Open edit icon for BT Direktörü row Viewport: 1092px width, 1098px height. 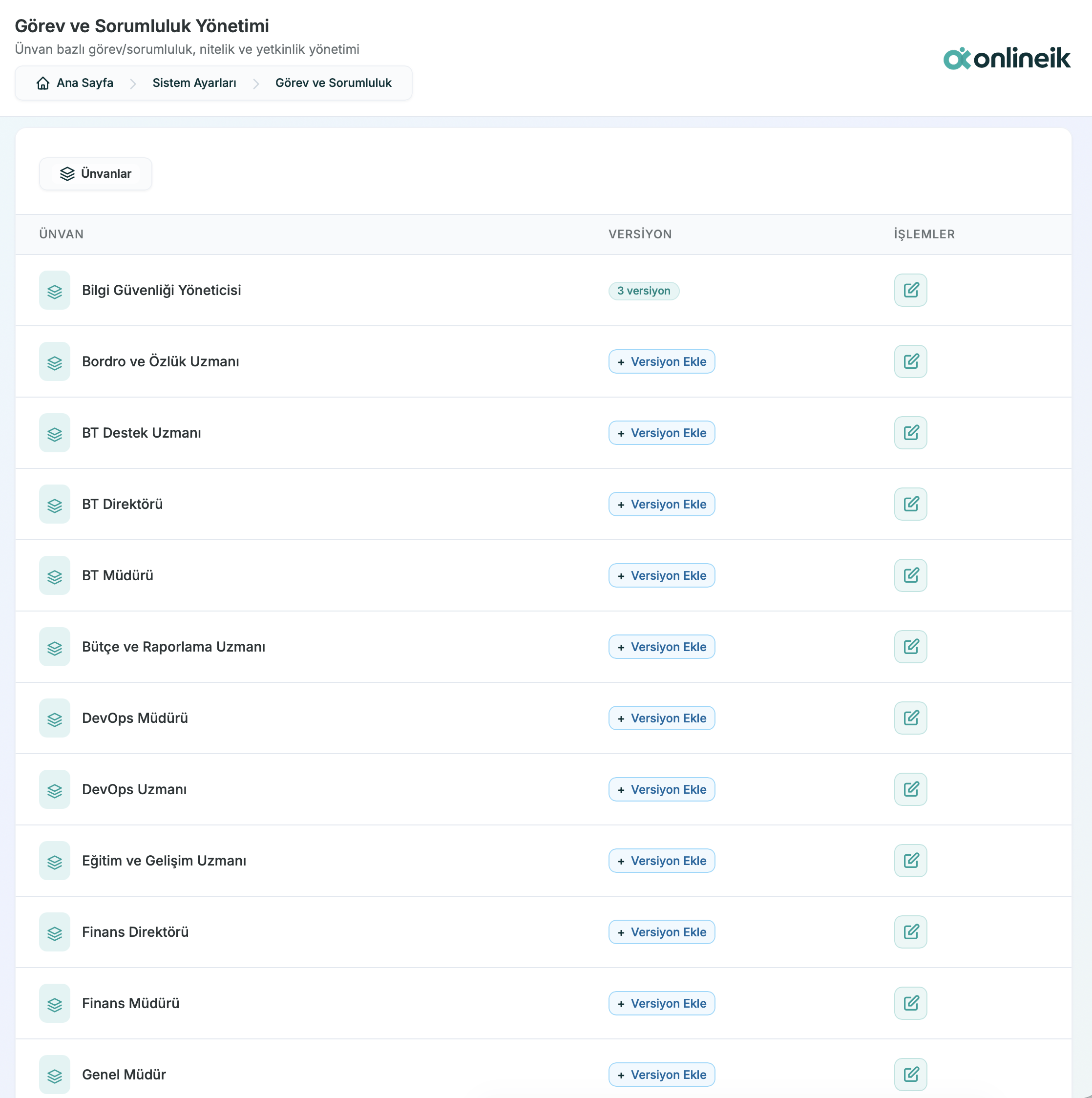pos(910,504)
